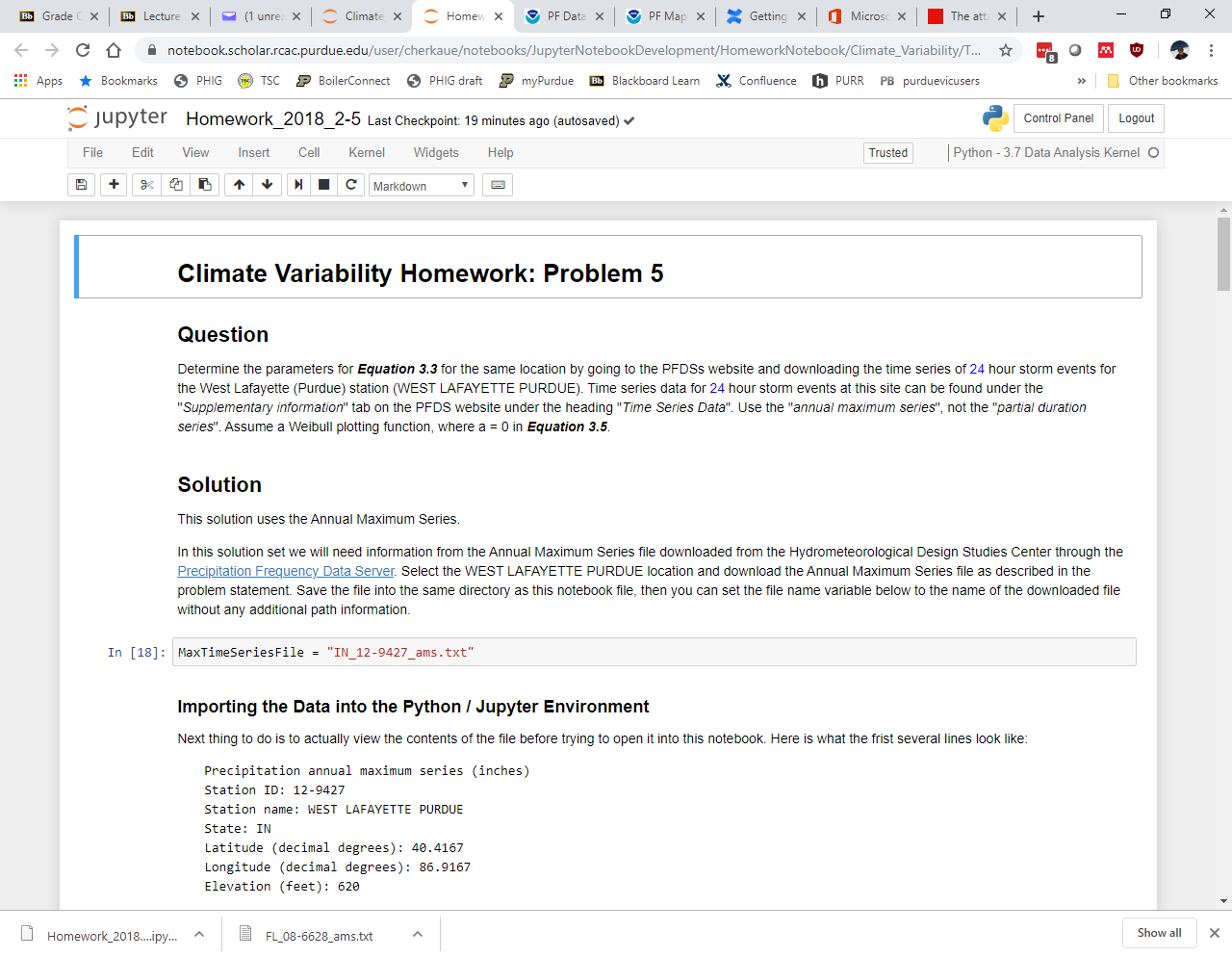1232x957 pixels.
Task: Show hidden bookmarks with the double chevron
Action: 1082,81
